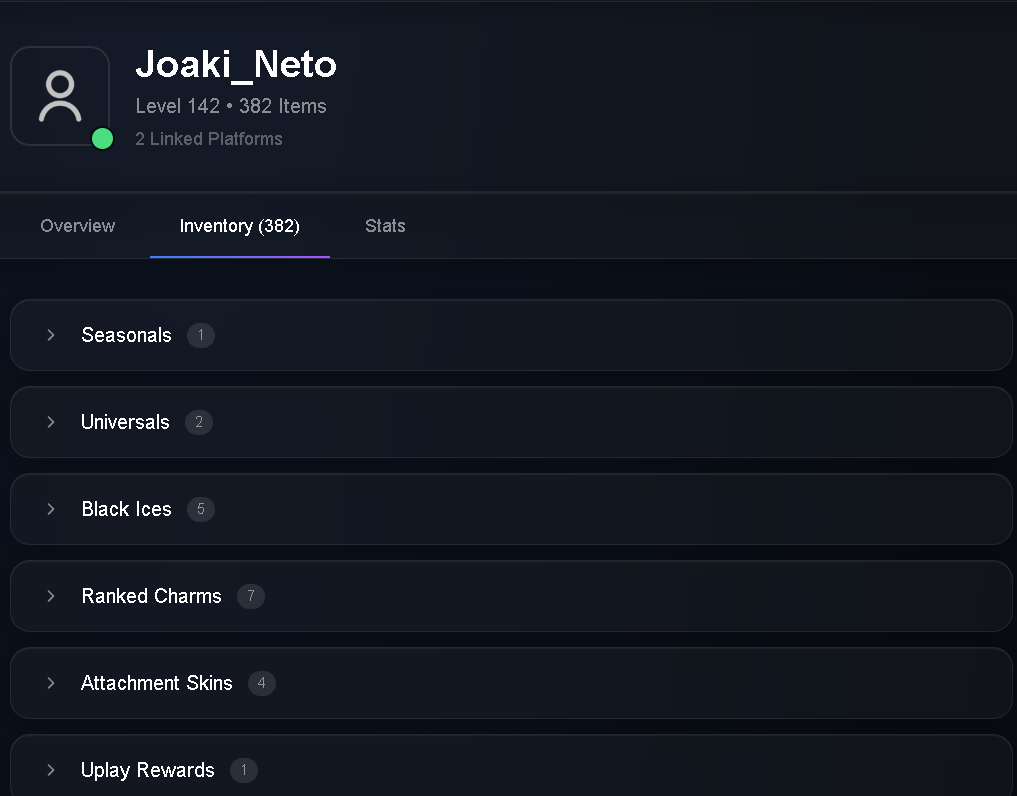The image size is (1017, 796).
Task: Switch to the Overview tab
Action: click(x=78, y=226)
